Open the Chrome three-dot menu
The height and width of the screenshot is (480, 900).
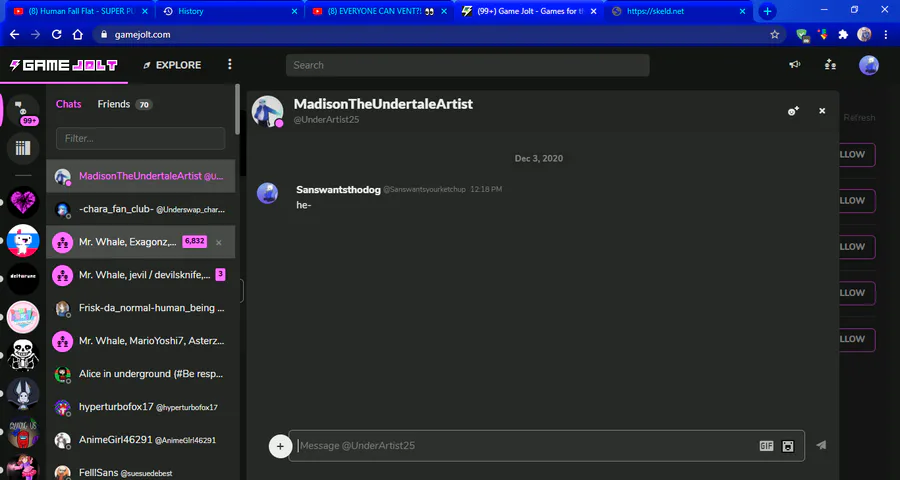(886, 34)
